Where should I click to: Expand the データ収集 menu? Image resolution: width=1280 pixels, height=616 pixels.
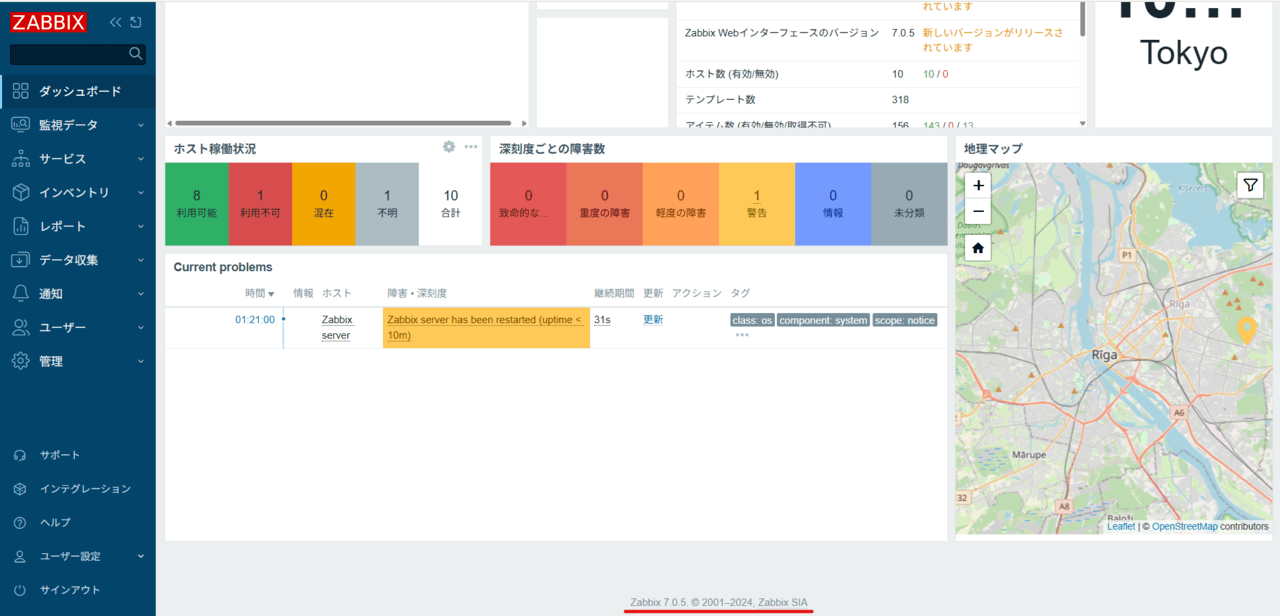[x=78, y=260]
